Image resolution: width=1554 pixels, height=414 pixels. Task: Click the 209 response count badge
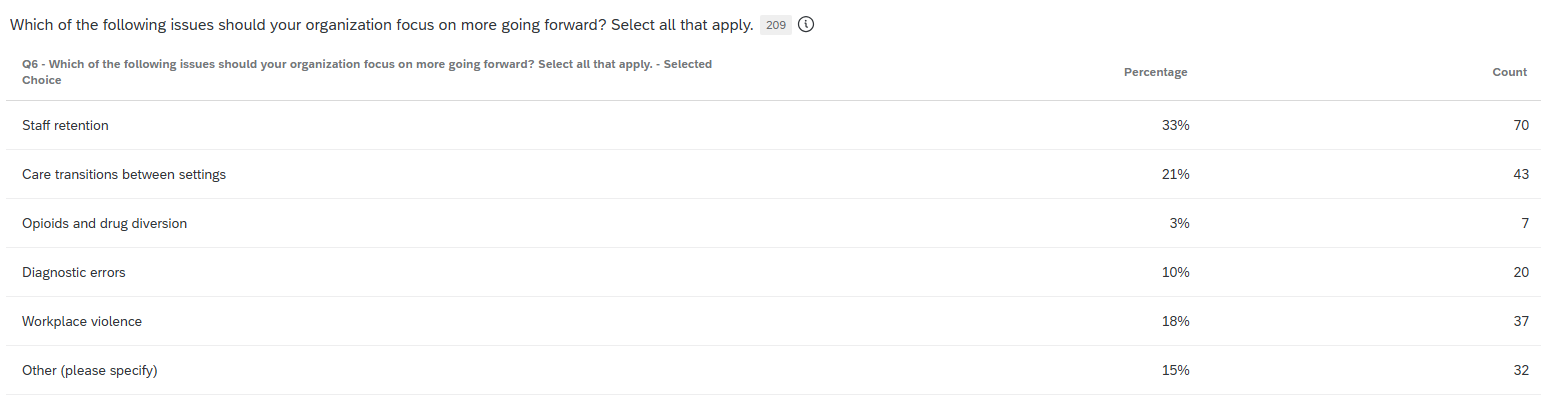pyautogui.click(x=776, y=25)
